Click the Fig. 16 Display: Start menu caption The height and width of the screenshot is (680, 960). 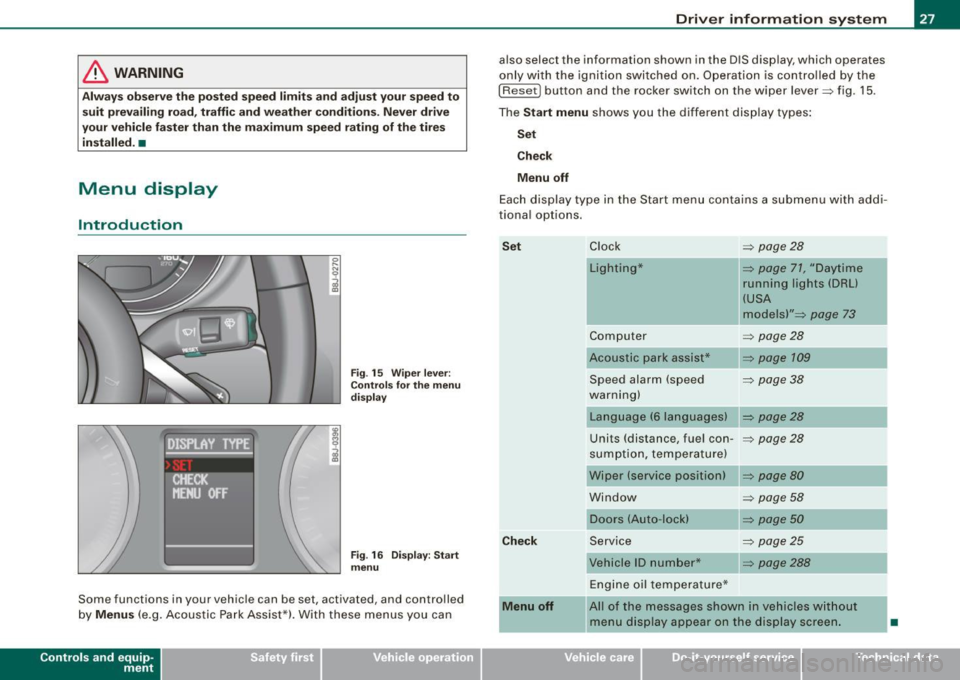point(404,561)
